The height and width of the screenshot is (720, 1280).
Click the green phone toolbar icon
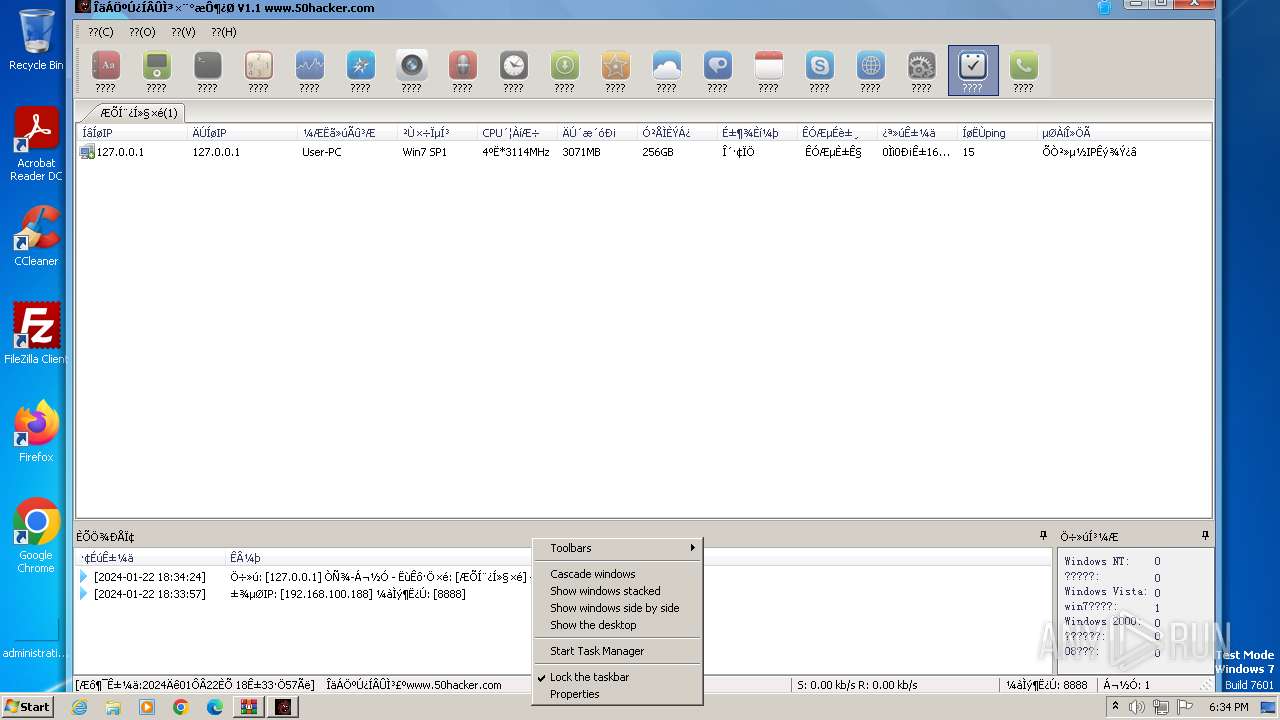click(1023, 66)
